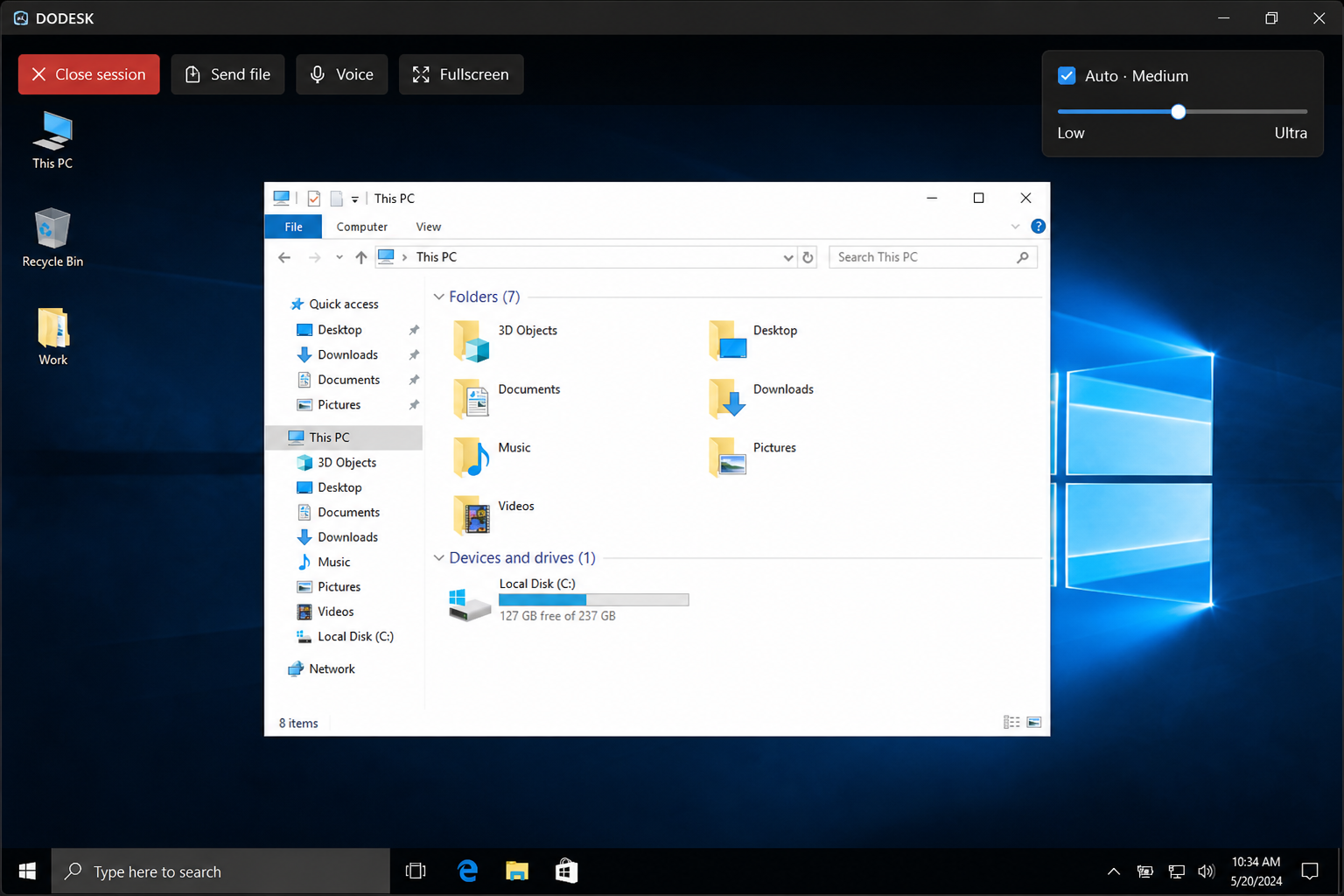Open the recent locations dropdown arrow

coord(339,257)
